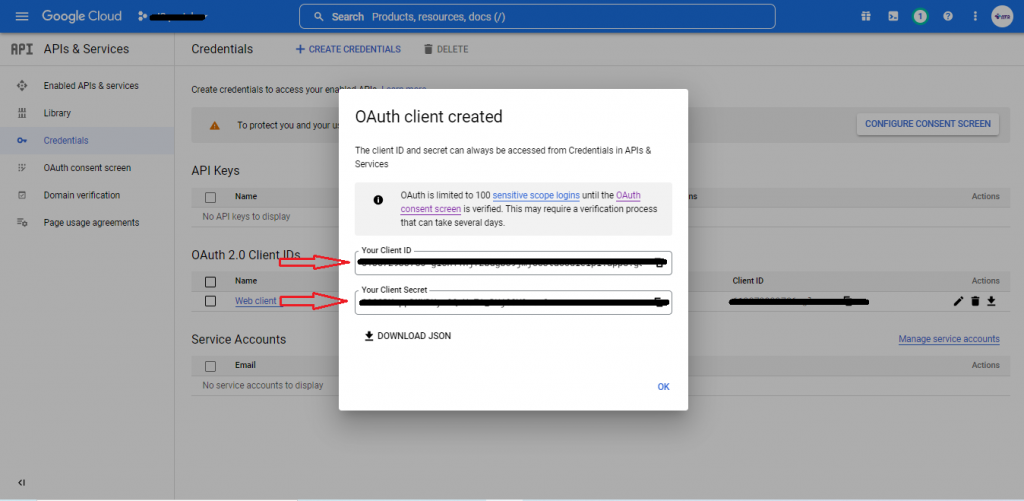The height and width of the screenshot is (501, 1024).
Task: Click the Your Client ID field
Action: 513,263
